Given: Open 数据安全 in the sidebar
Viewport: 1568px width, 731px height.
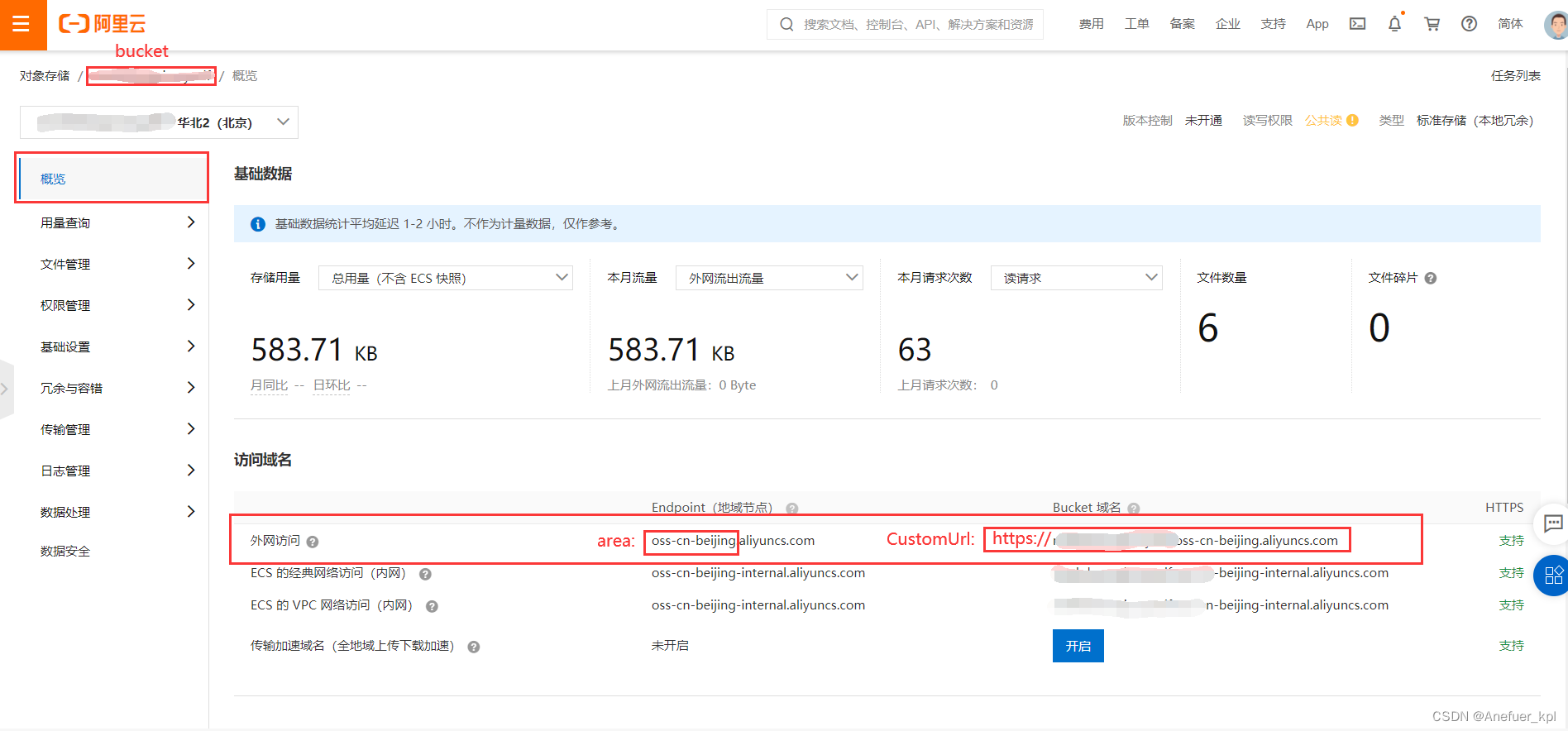Looking at the screenshot, I should [x=65, y=552].
